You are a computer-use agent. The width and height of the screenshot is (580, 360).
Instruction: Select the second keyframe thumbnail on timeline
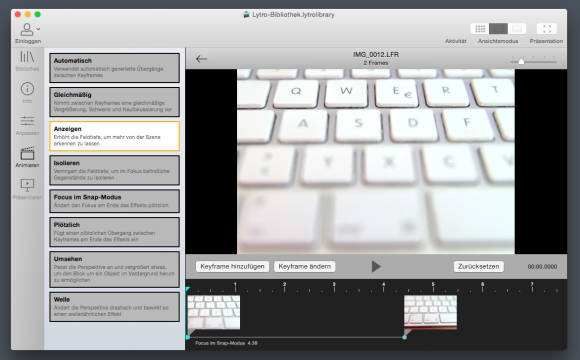coord(431,312)
